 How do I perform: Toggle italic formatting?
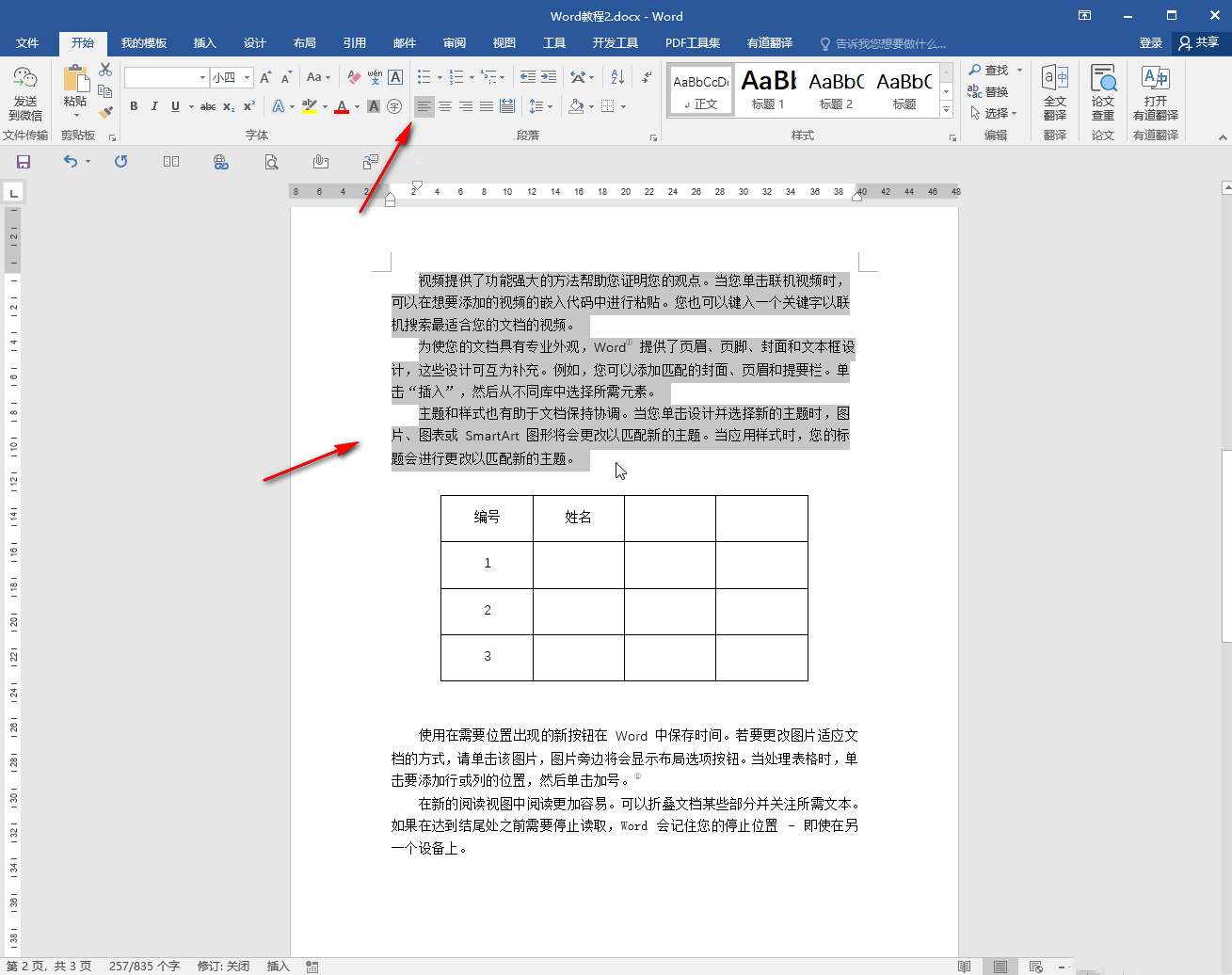(154, 106)
